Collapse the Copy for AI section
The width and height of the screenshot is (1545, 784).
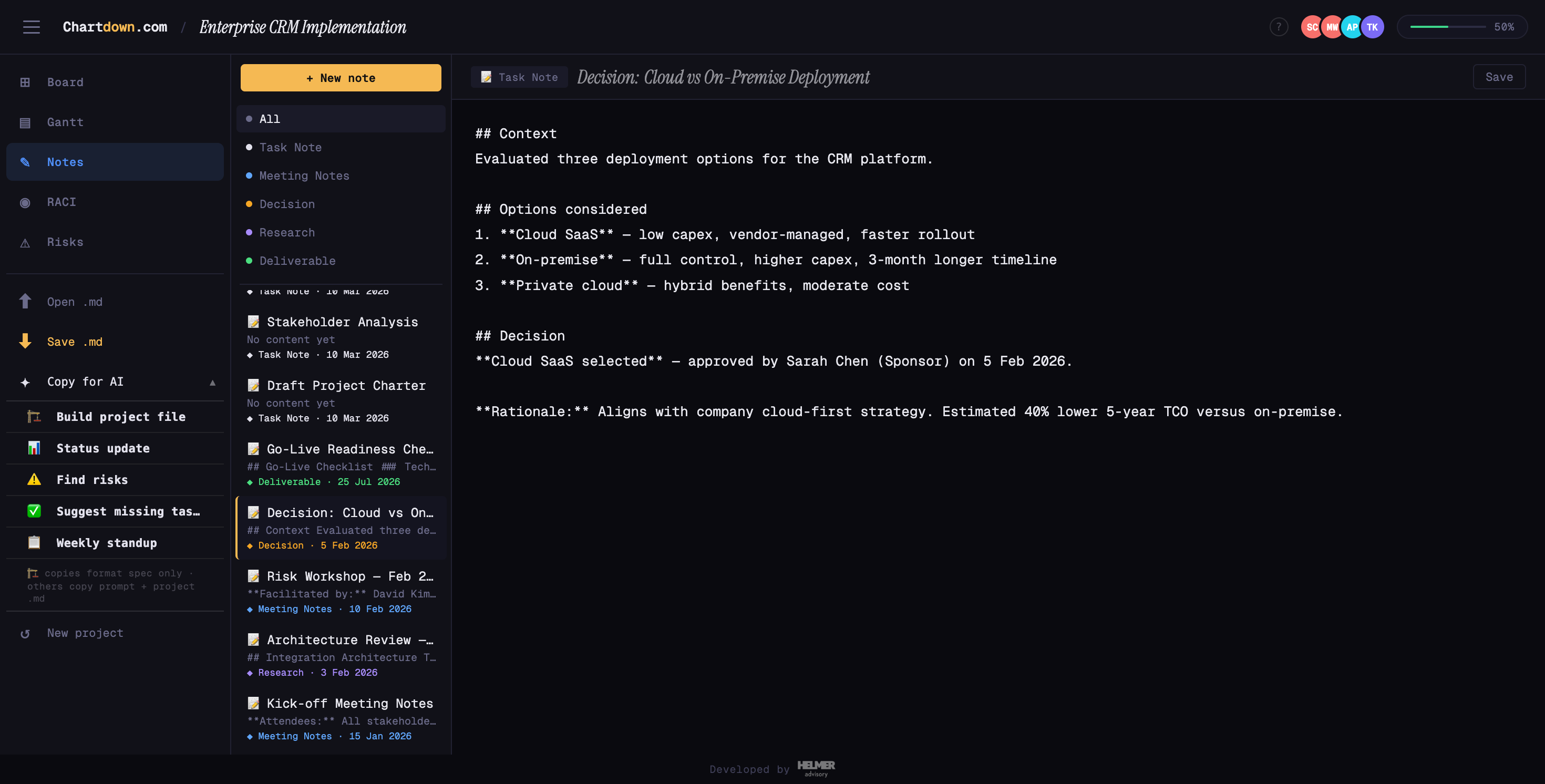(213, 381)
